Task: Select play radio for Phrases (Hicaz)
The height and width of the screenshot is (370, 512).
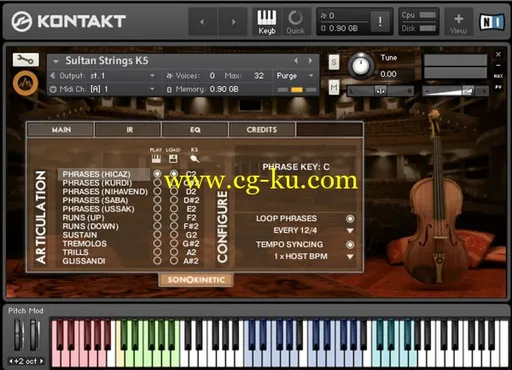Action: [x=157, y=174]
